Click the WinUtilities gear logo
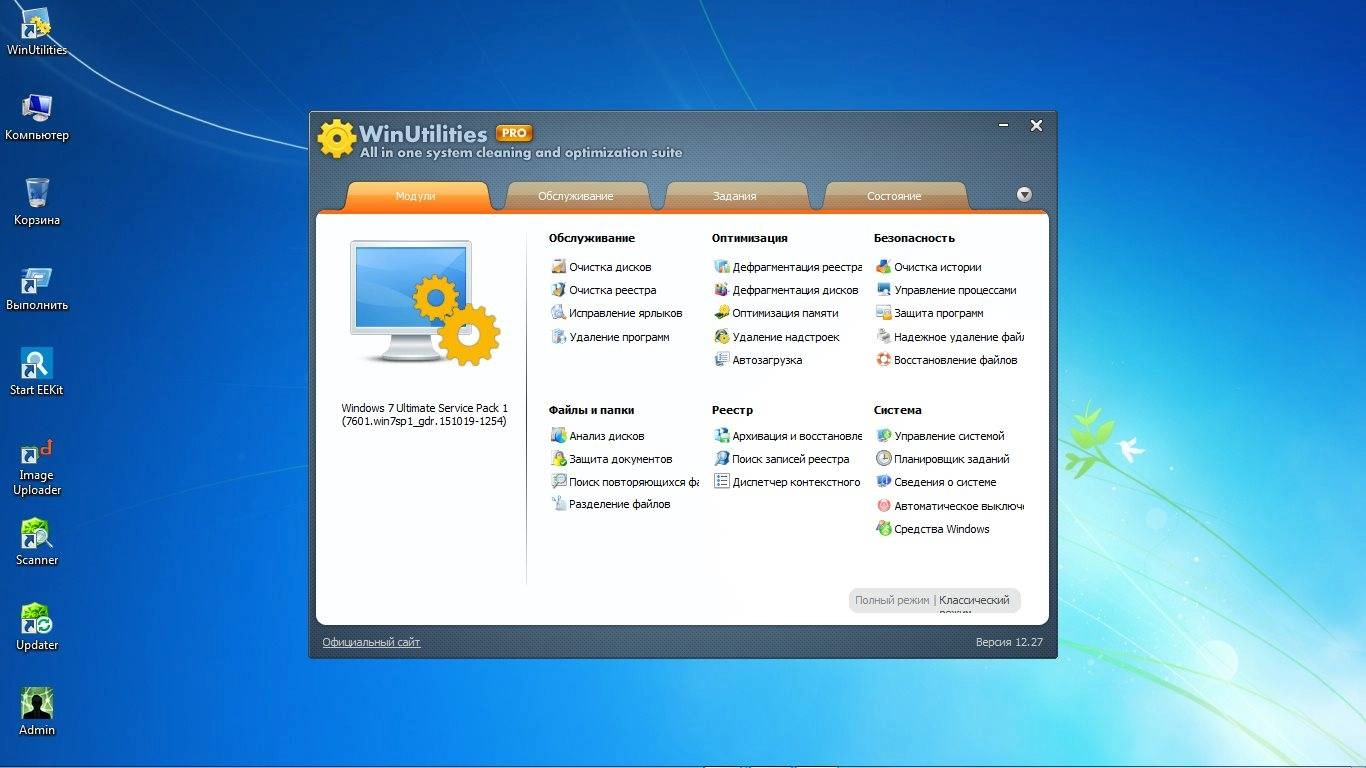This screenshot has height=768, width=1366. tap(337, 139)
